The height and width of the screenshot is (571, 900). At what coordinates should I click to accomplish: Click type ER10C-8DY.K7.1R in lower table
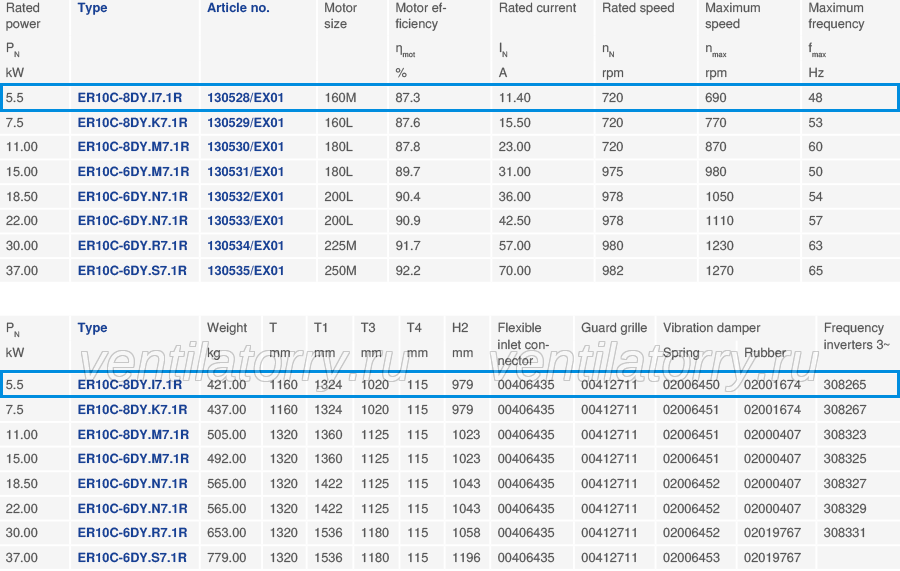133,410
